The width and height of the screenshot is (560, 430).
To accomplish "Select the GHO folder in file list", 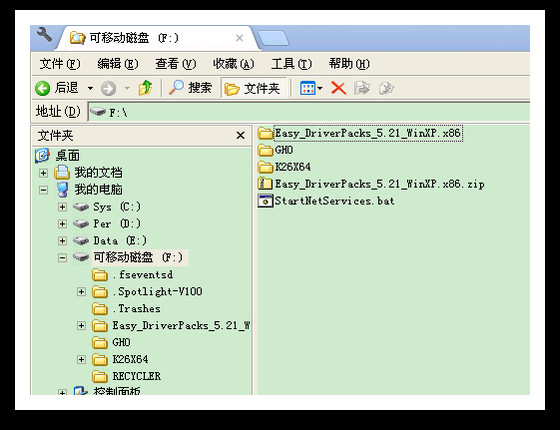I will click(x=275, y=150).
